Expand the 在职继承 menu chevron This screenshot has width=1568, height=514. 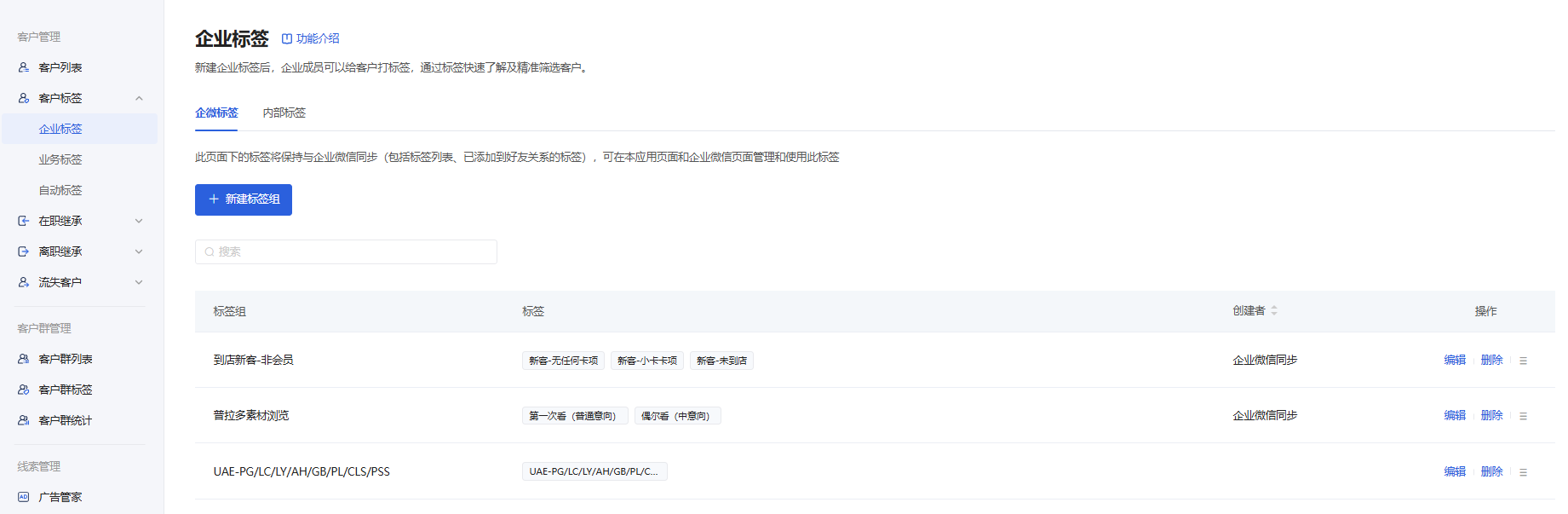[x=139, y=221]
